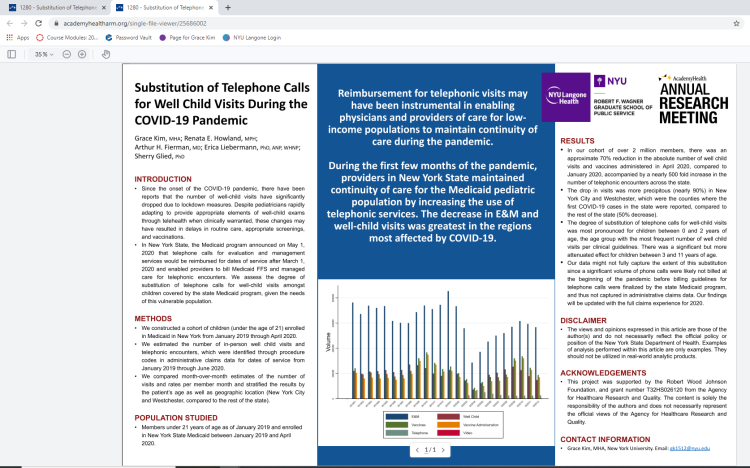The width and height of the screenshot is (750, 468).
Task: Close the second active browser tab
Action: pos(211,7)
